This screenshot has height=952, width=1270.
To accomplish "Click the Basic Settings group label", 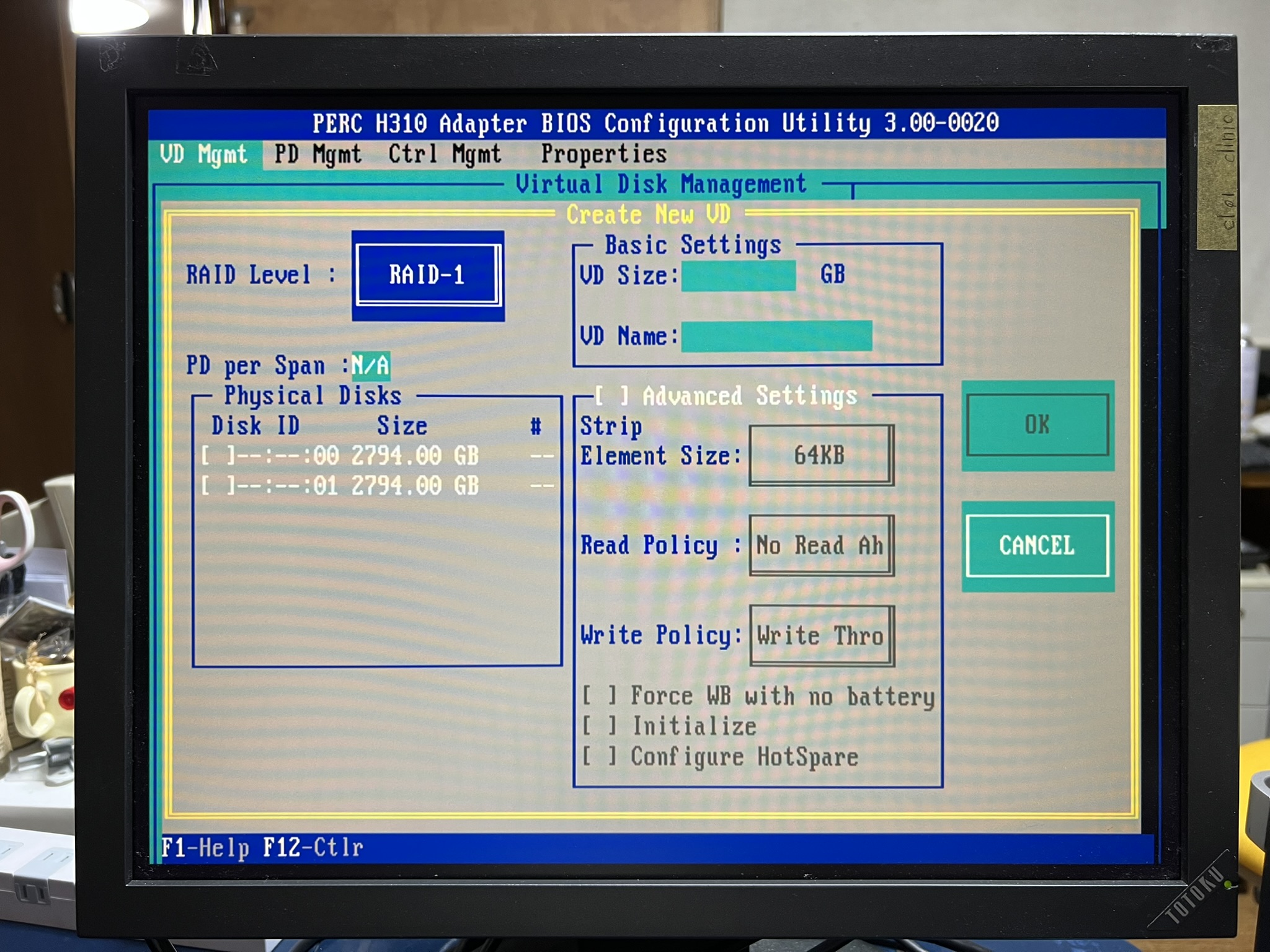I will pos(693,245).
